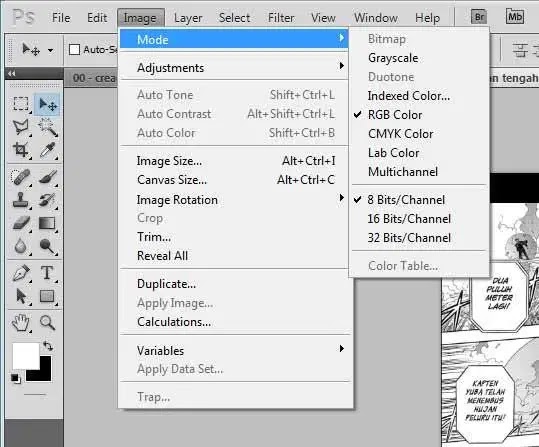Viewport: 539px width, 447px height.
Task: Choose the Hand tool
Action: 21,323
